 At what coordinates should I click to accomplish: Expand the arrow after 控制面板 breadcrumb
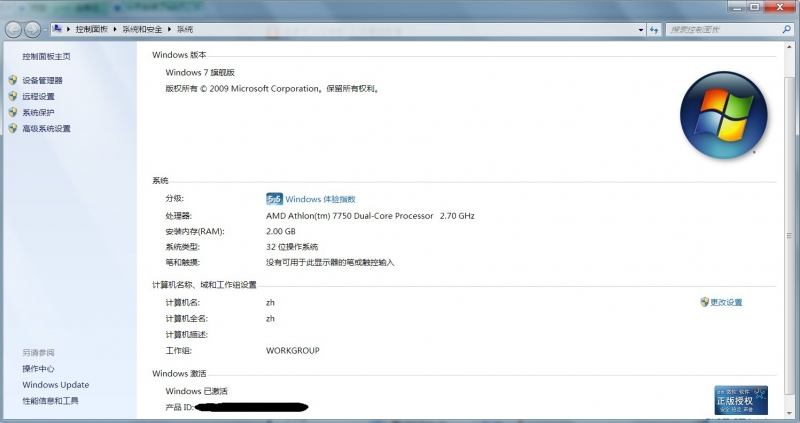(x=115, y=29)
